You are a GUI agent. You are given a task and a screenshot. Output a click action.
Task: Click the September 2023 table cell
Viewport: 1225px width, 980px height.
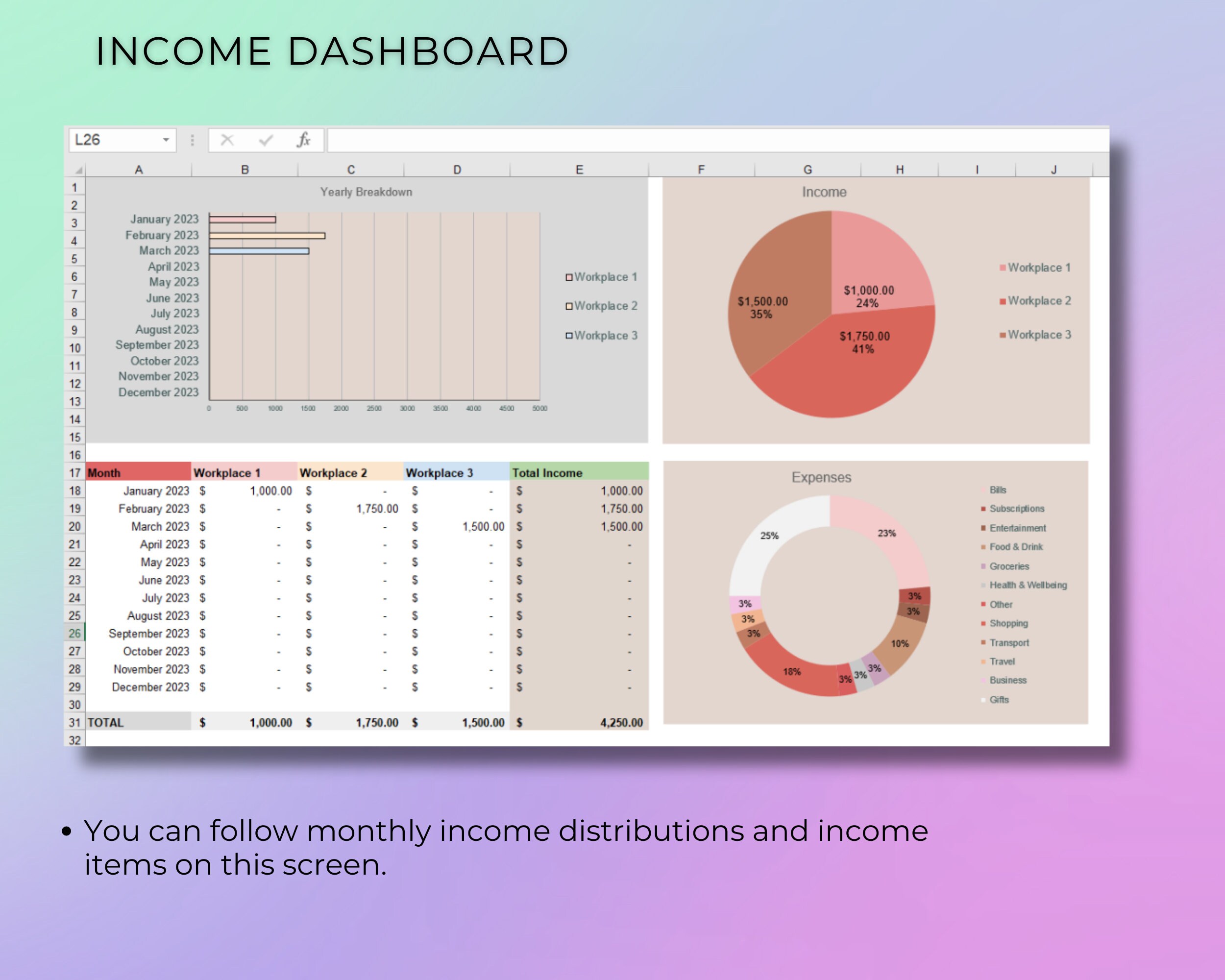(138, 634)
